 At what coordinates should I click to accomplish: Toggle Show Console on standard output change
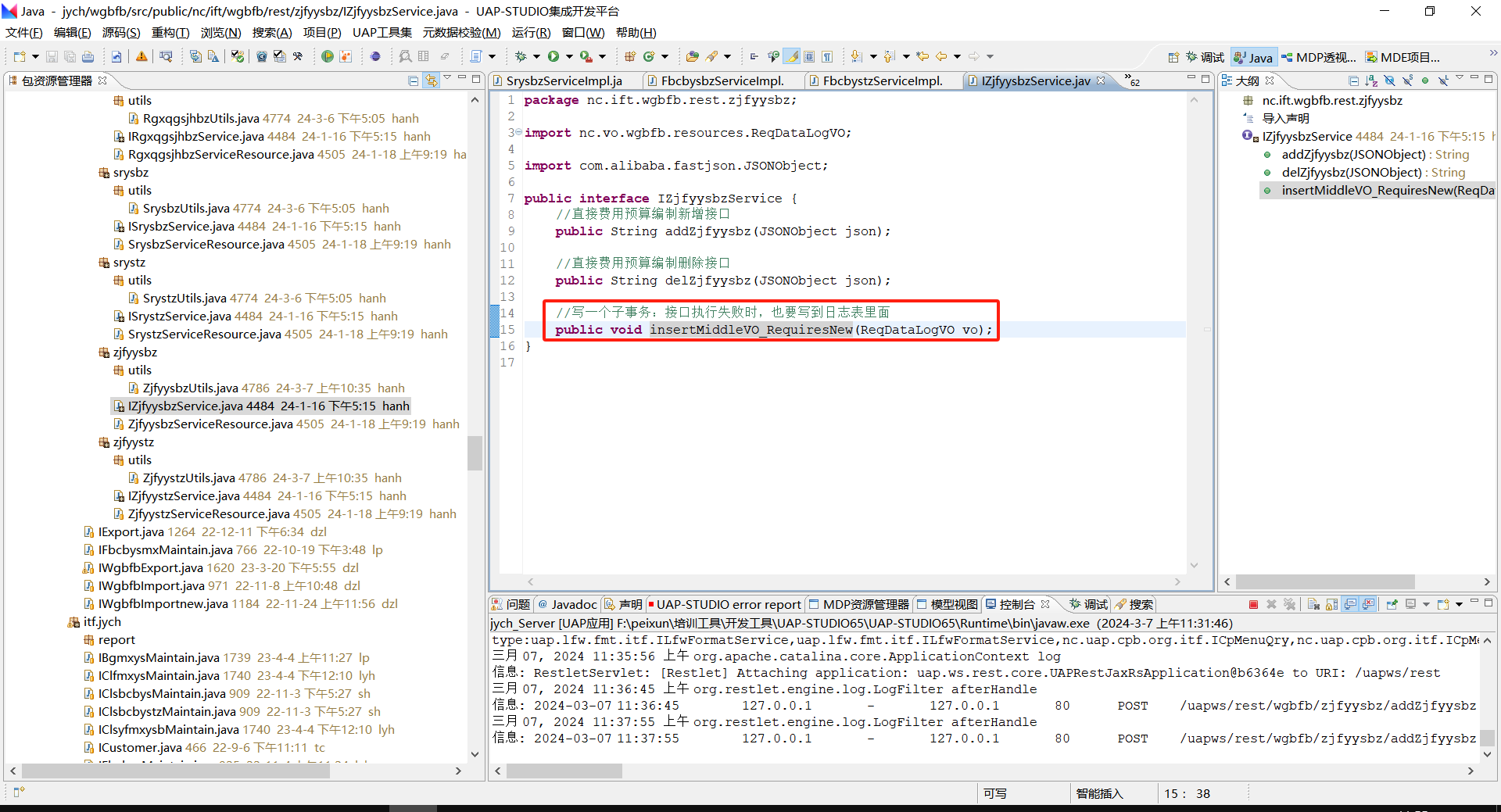pos(1350,604)
